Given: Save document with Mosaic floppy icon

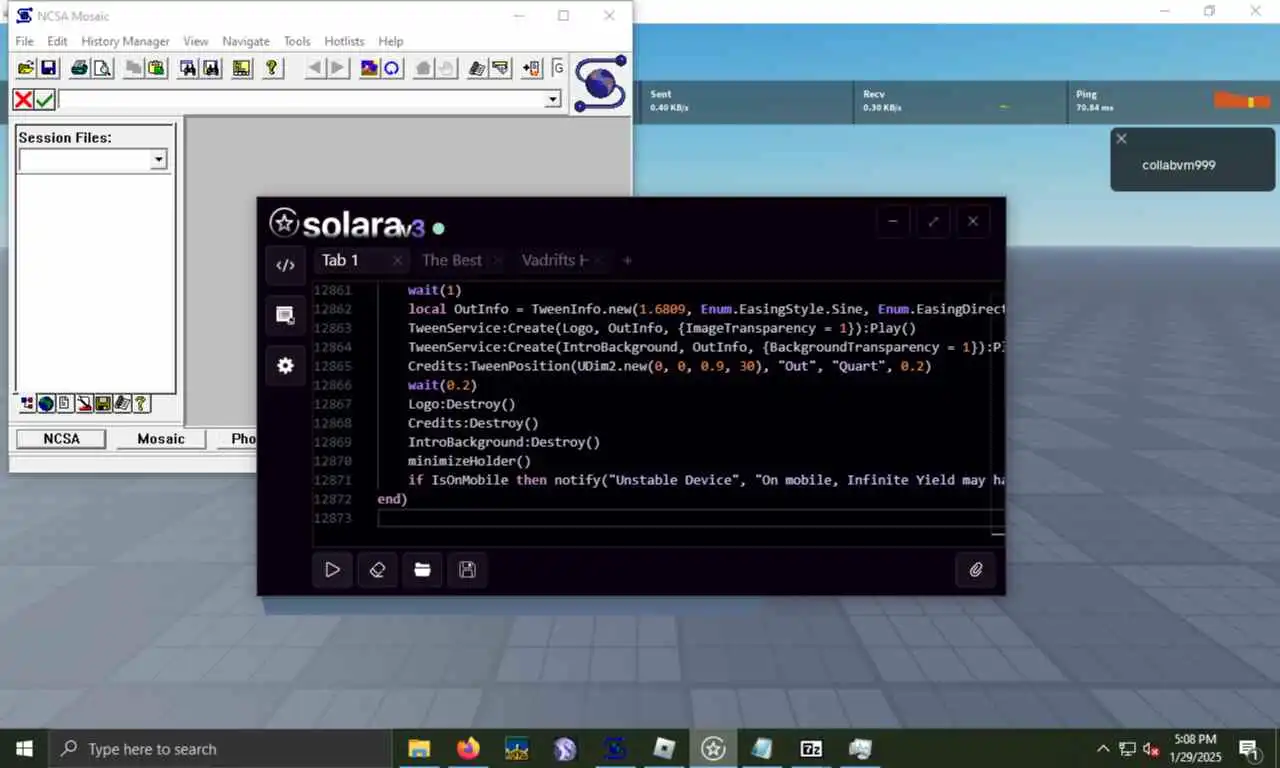Looking at the screenshot, I should coord(48,68).
